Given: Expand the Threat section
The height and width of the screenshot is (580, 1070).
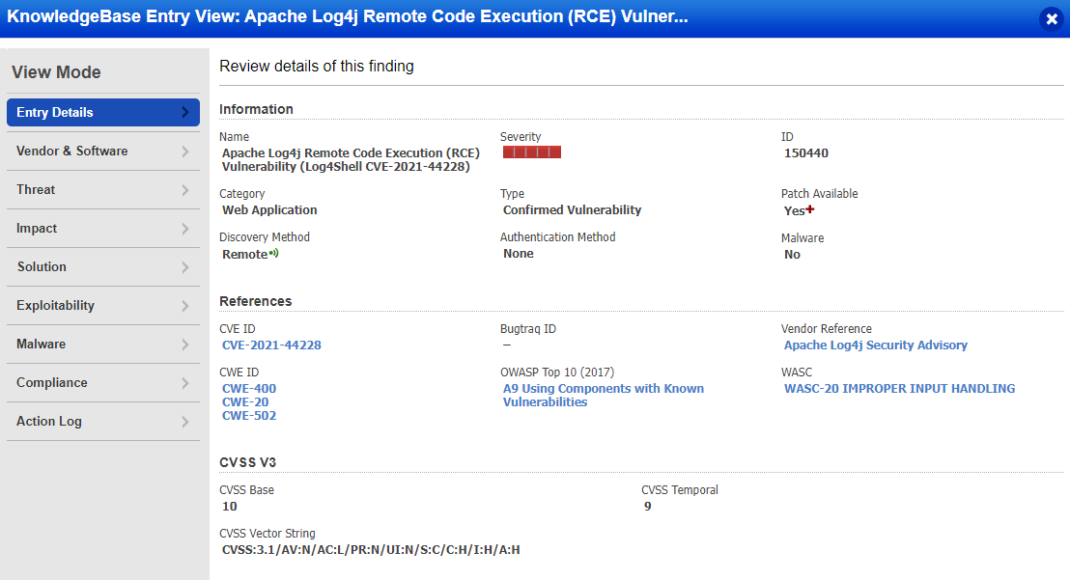Looking at the screenshot, I should [103, 189].
